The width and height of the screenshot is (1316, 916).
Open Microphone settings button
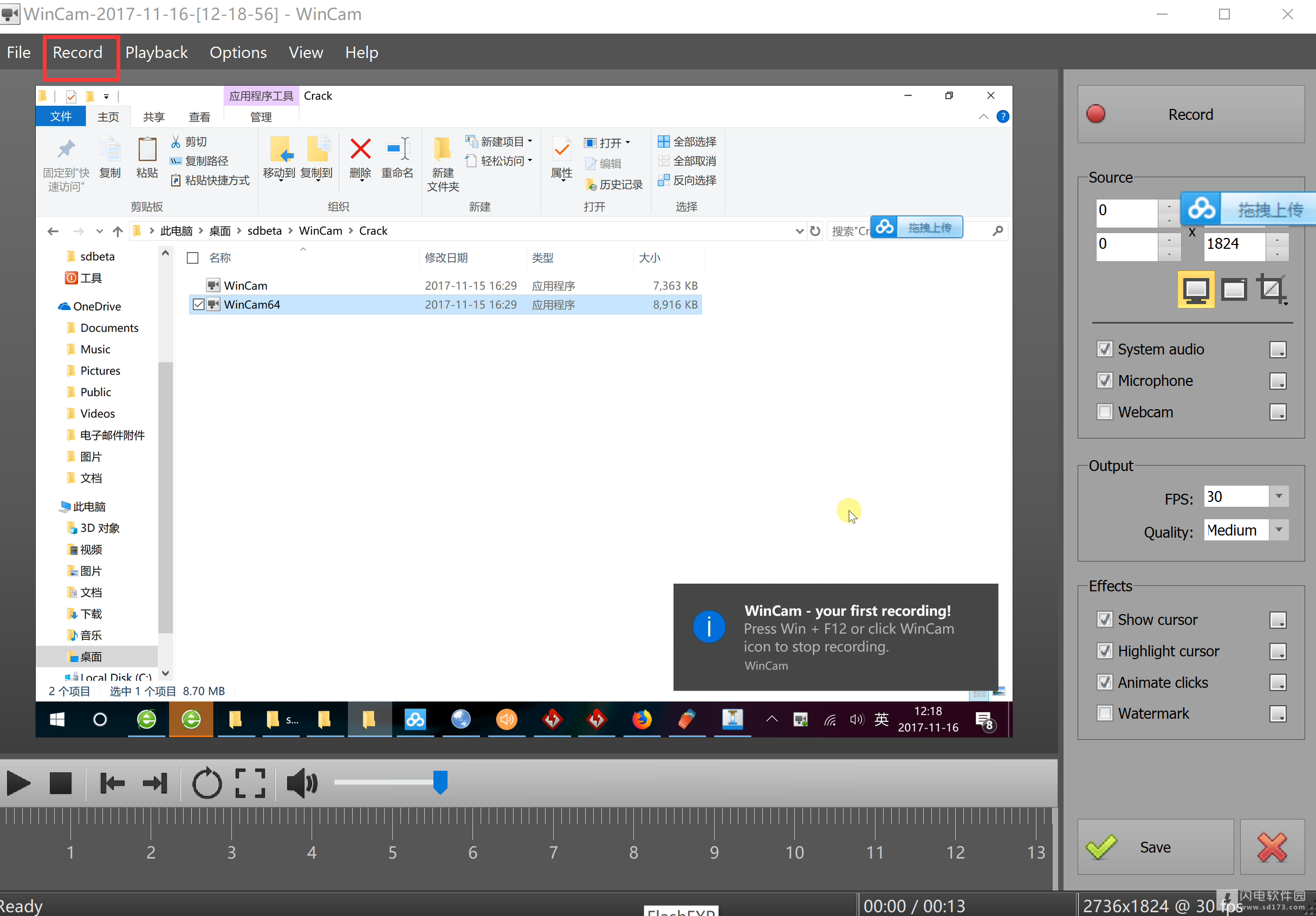1278,381
